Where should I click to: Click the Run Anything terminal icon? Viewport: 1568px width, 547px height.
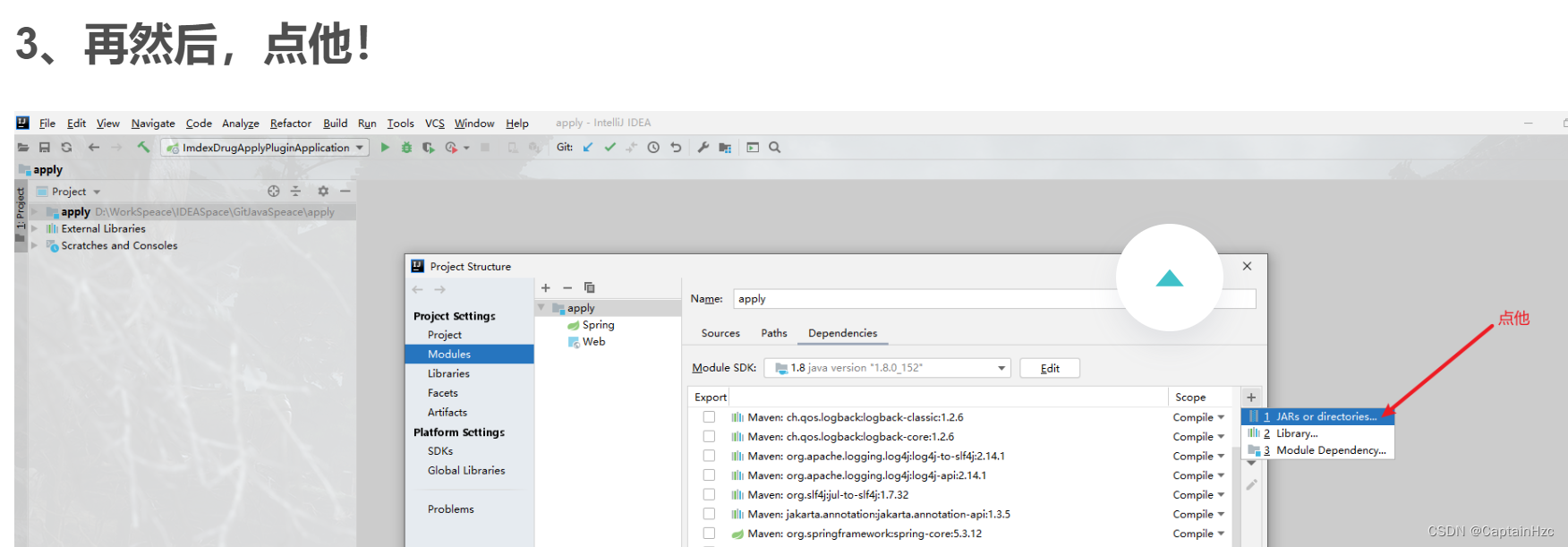coord(753,148)
